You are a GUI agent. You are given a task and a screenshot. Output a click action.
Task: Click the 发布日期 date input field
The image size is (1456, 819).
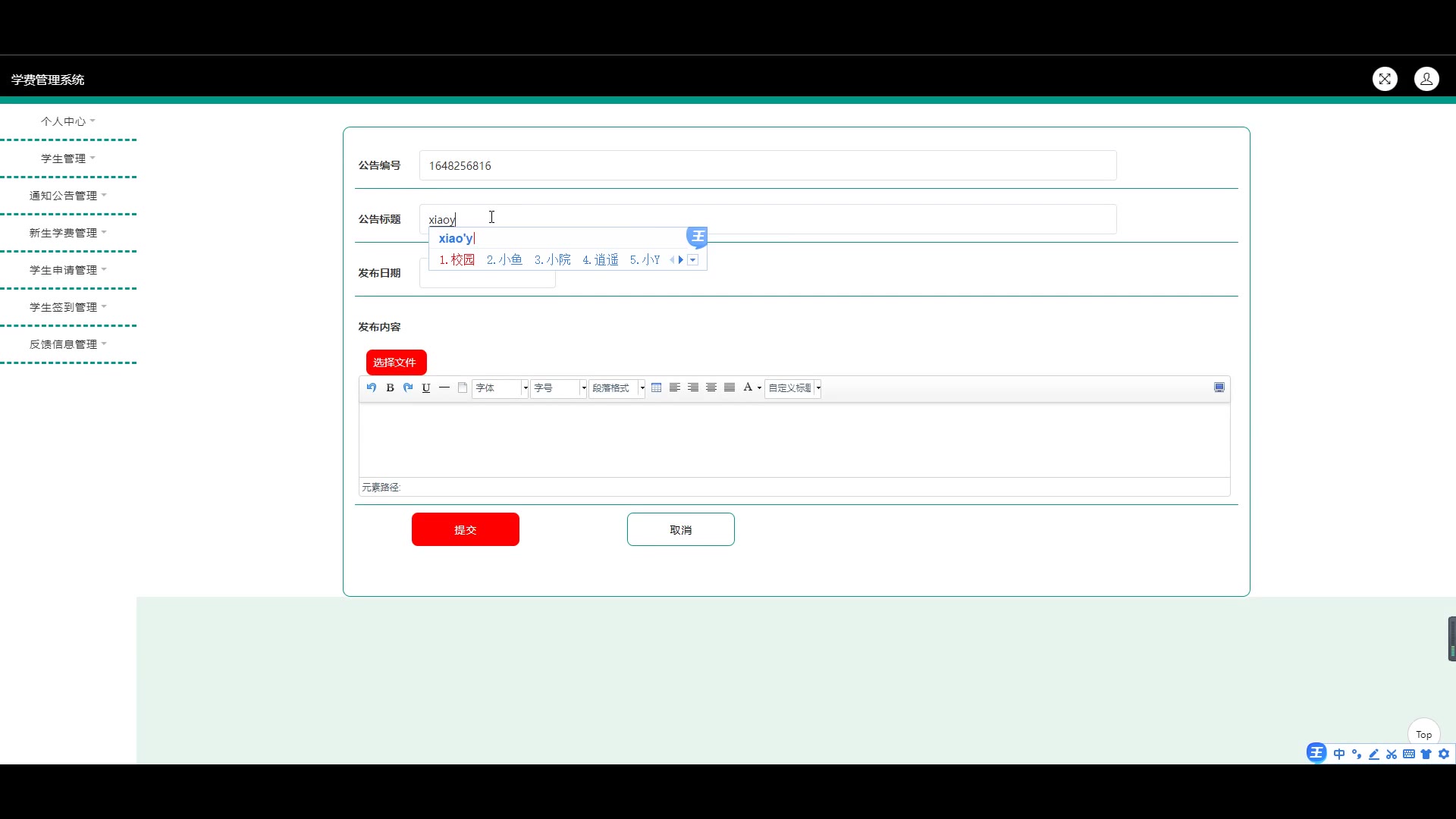tap(487, 279)
